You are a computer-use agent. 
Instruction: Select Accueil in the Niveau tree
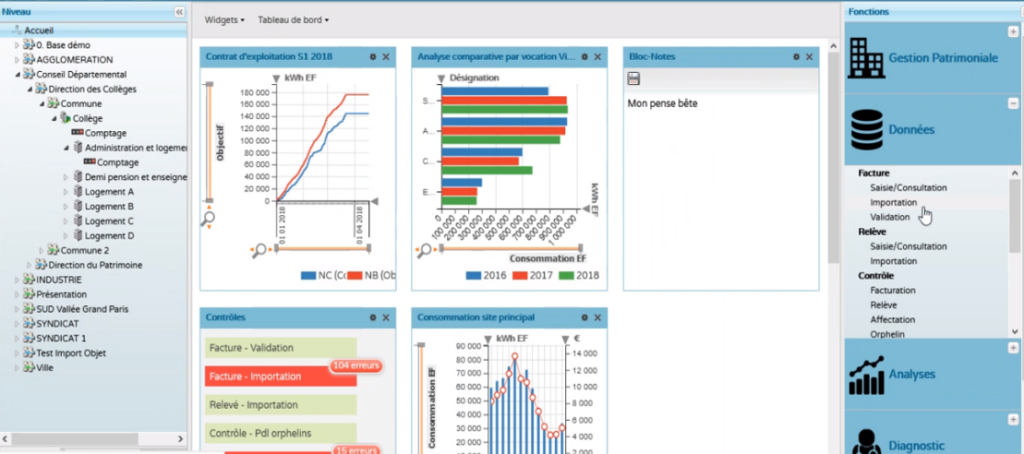39,30
